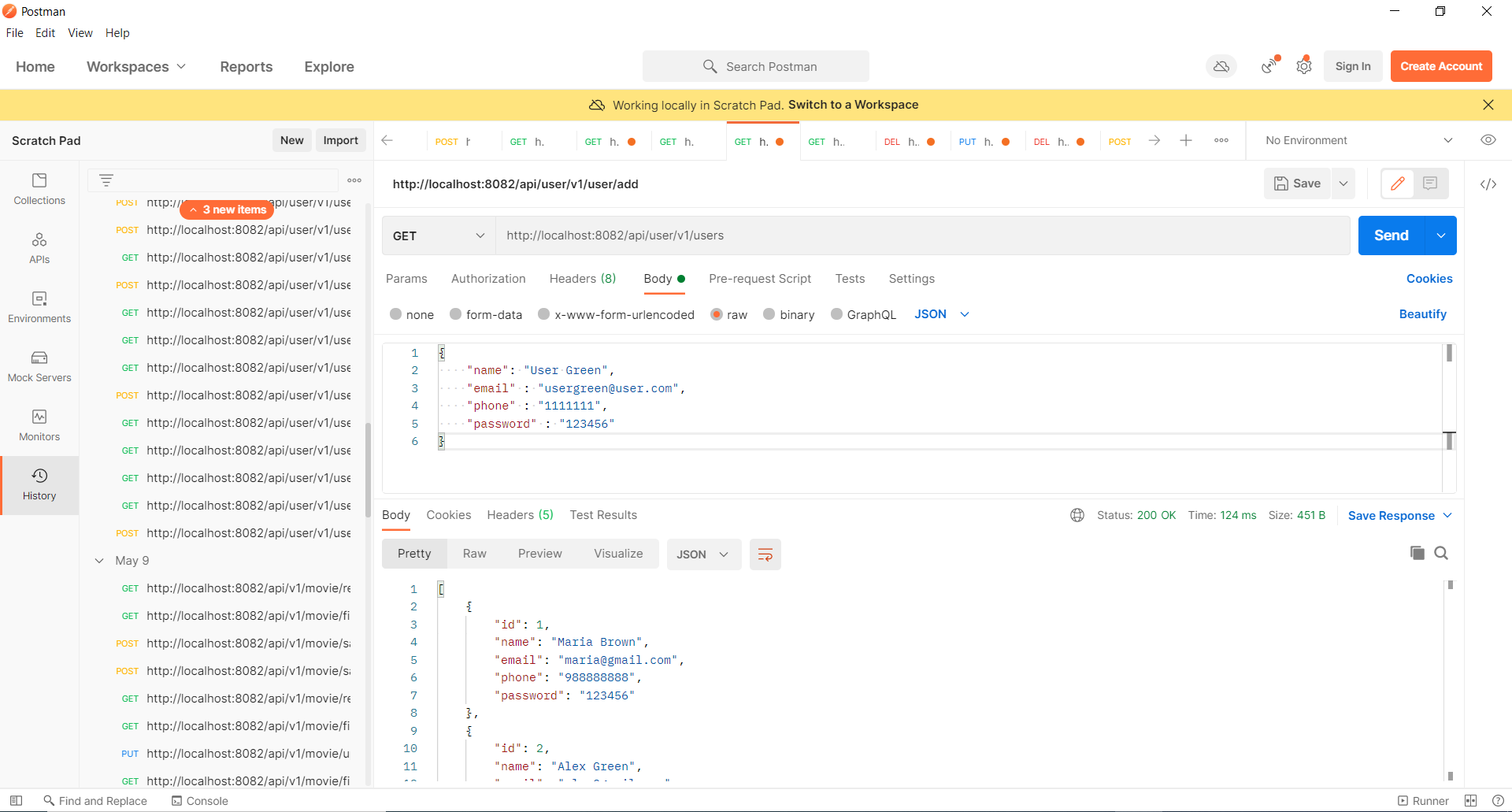Open the No Environment selector
This screenshot has width=1512, height=812.
coord(1358,140)
